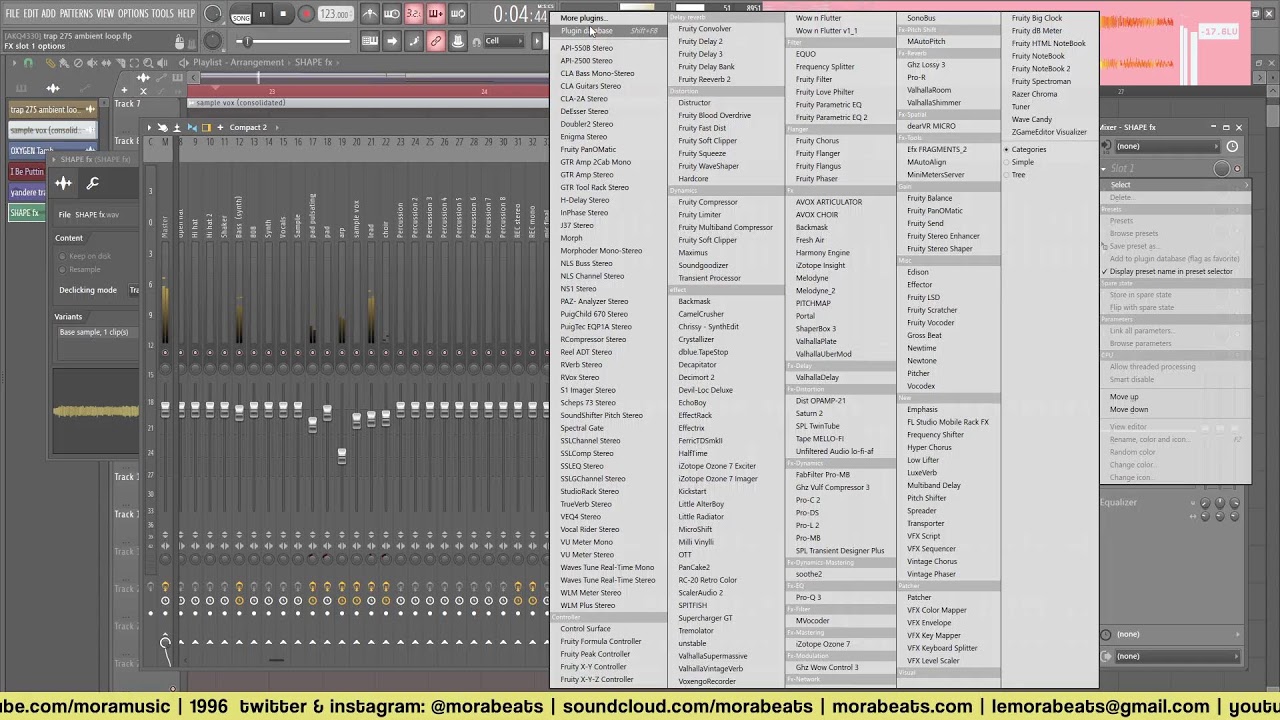
Task: Select the Tree view radio option
Action: (1017, 175)
